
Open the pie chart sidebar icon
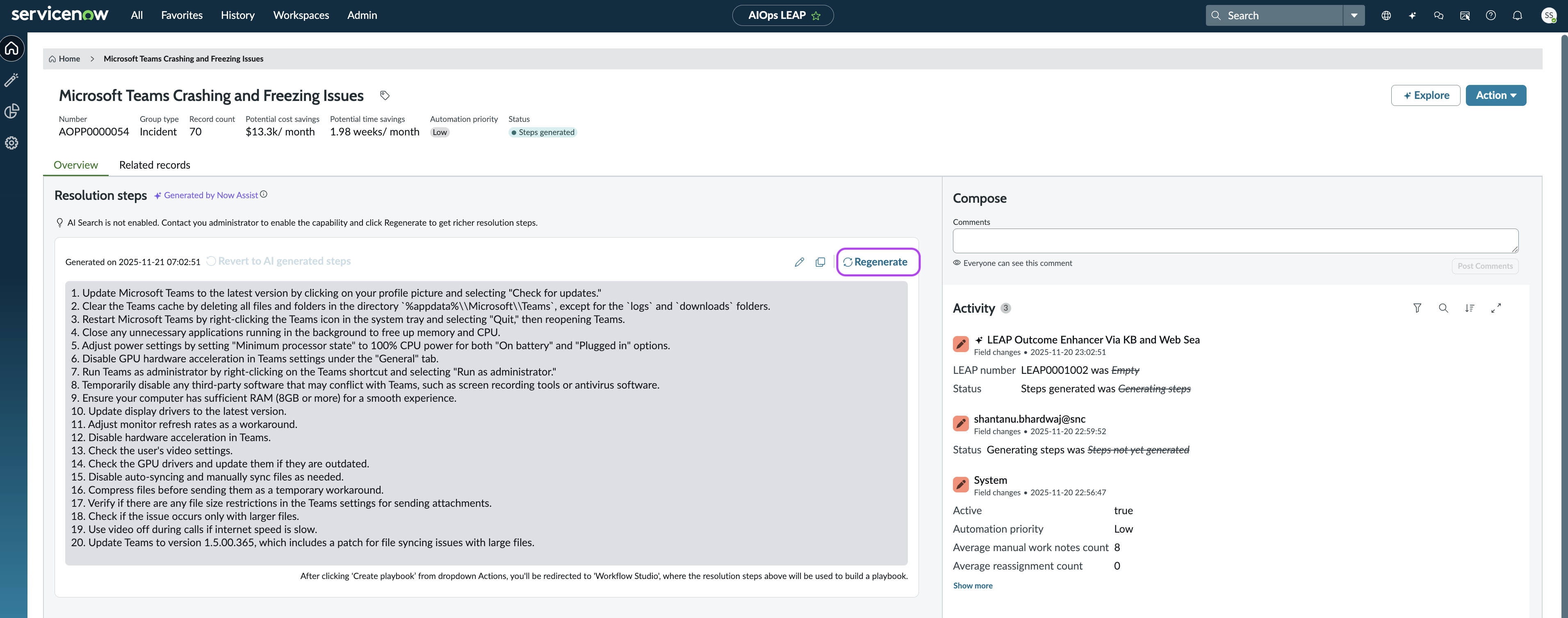(11, 112)
